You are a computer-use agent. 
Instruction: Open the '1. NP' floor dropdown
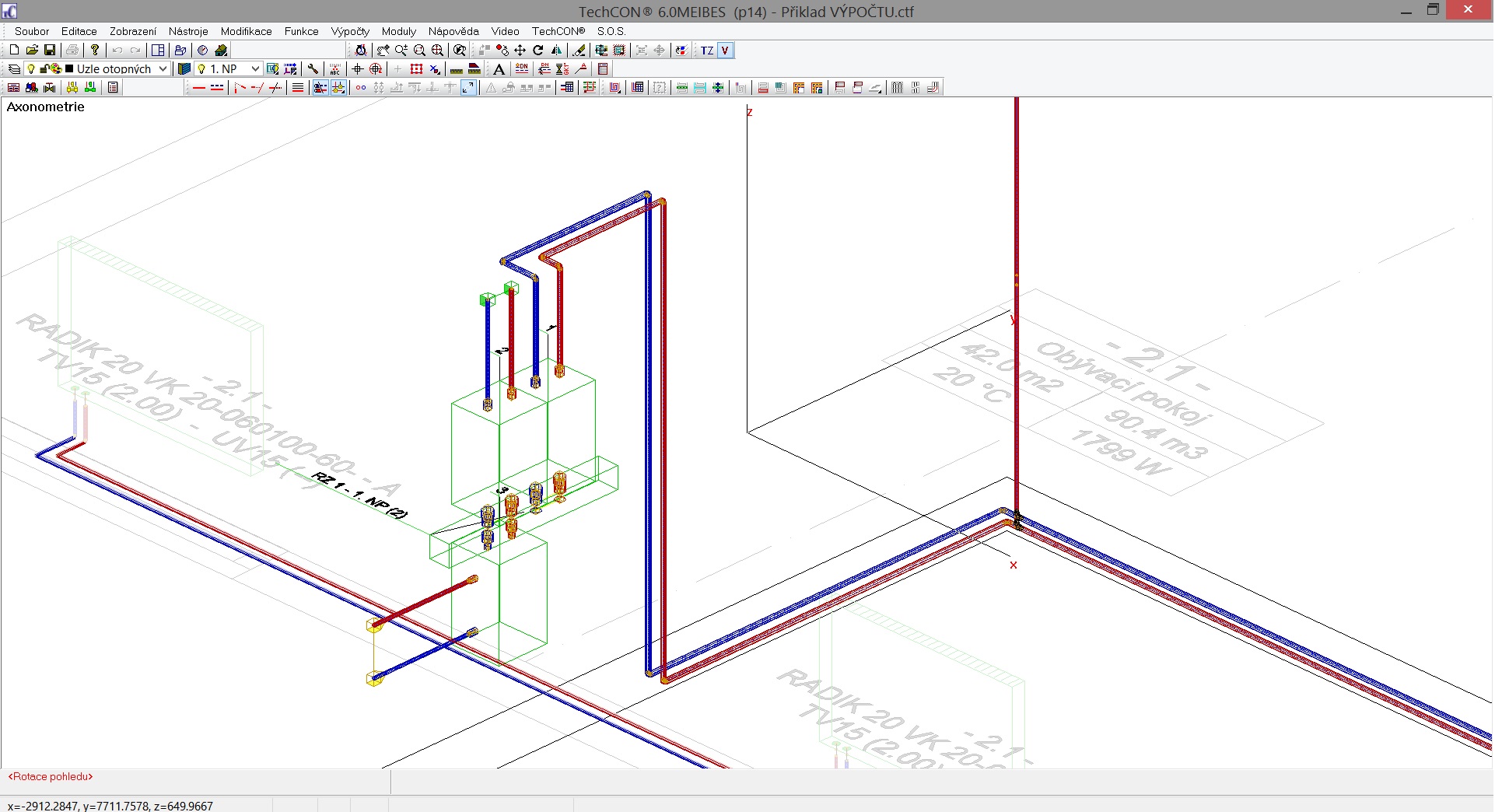pyautogui.click(x=254, y=69)
